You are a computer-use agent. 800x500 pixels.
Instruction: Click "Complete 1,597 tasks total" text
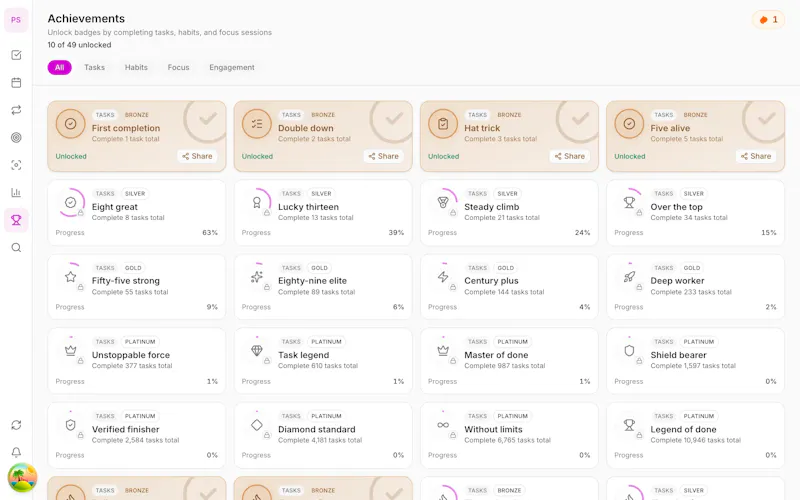click(693, 366)
